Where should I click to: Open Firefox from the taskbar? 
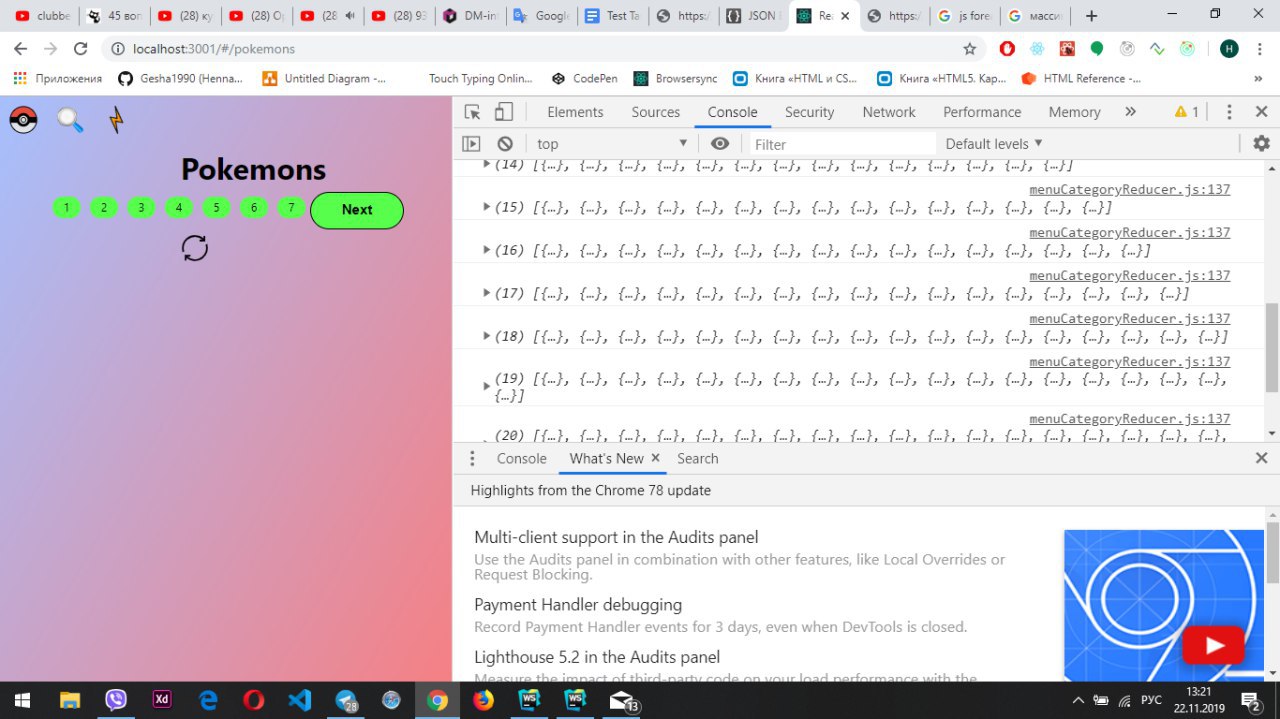(484, 700)
